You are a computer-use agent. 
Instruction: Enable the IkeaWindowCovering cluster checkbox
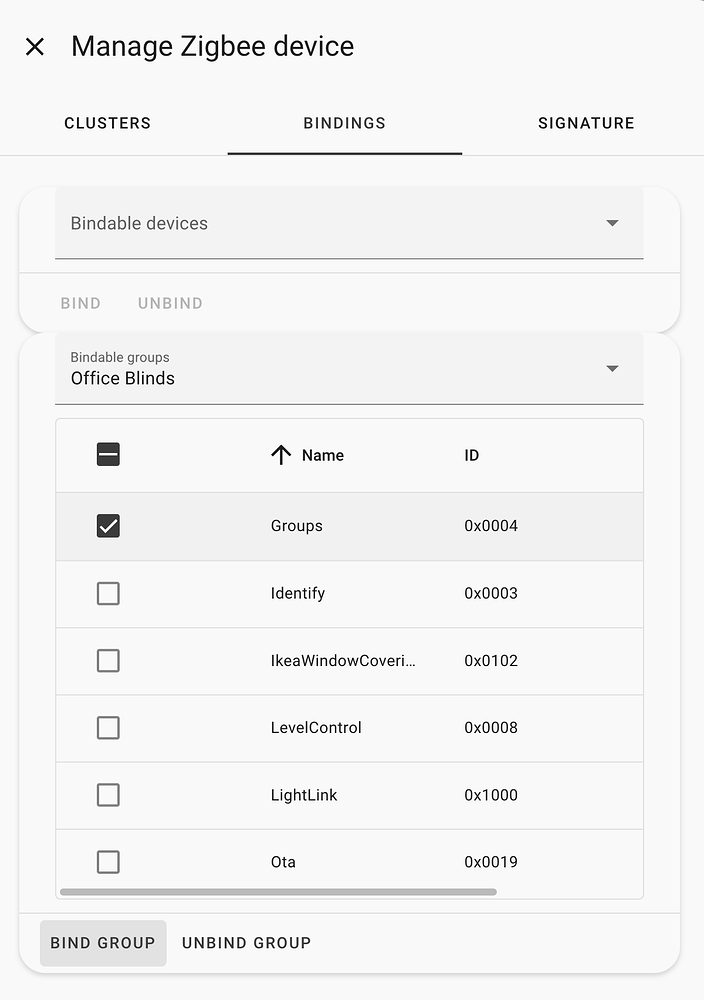pos(108,660)
